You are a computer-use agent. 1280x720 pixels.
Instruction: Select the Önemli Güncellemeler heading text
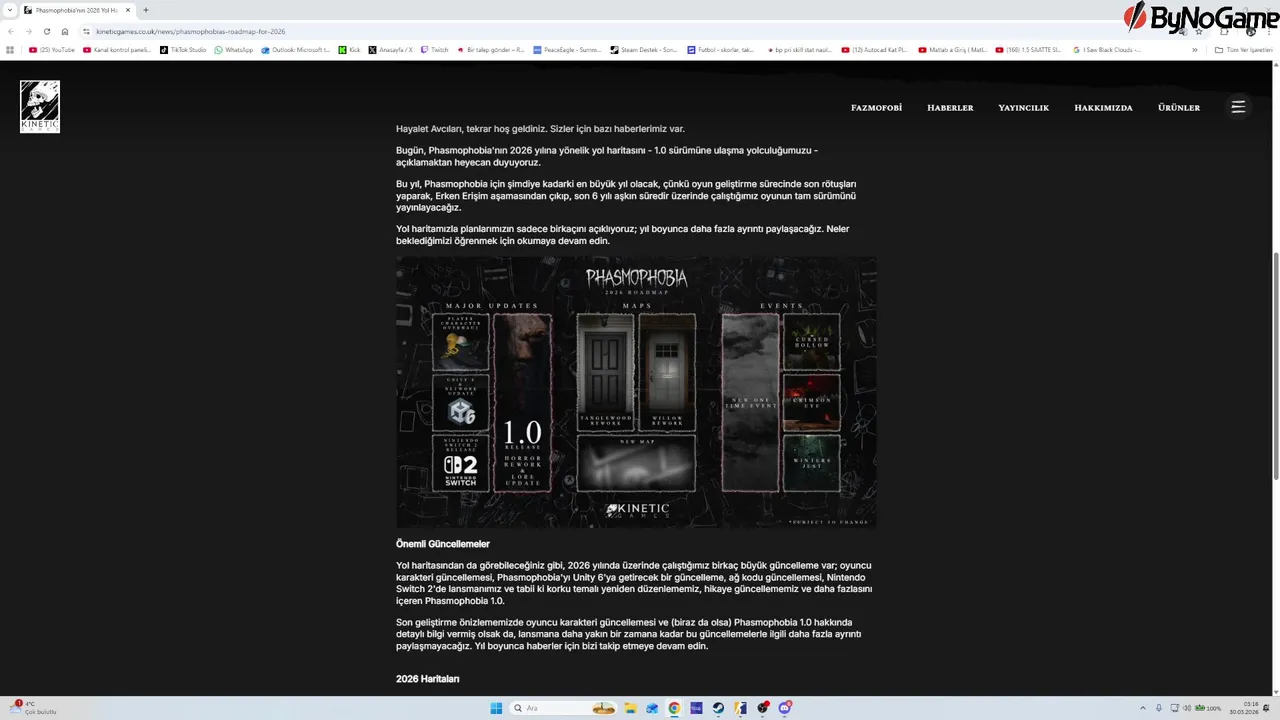pyautogui.click(x=443, y=544)
